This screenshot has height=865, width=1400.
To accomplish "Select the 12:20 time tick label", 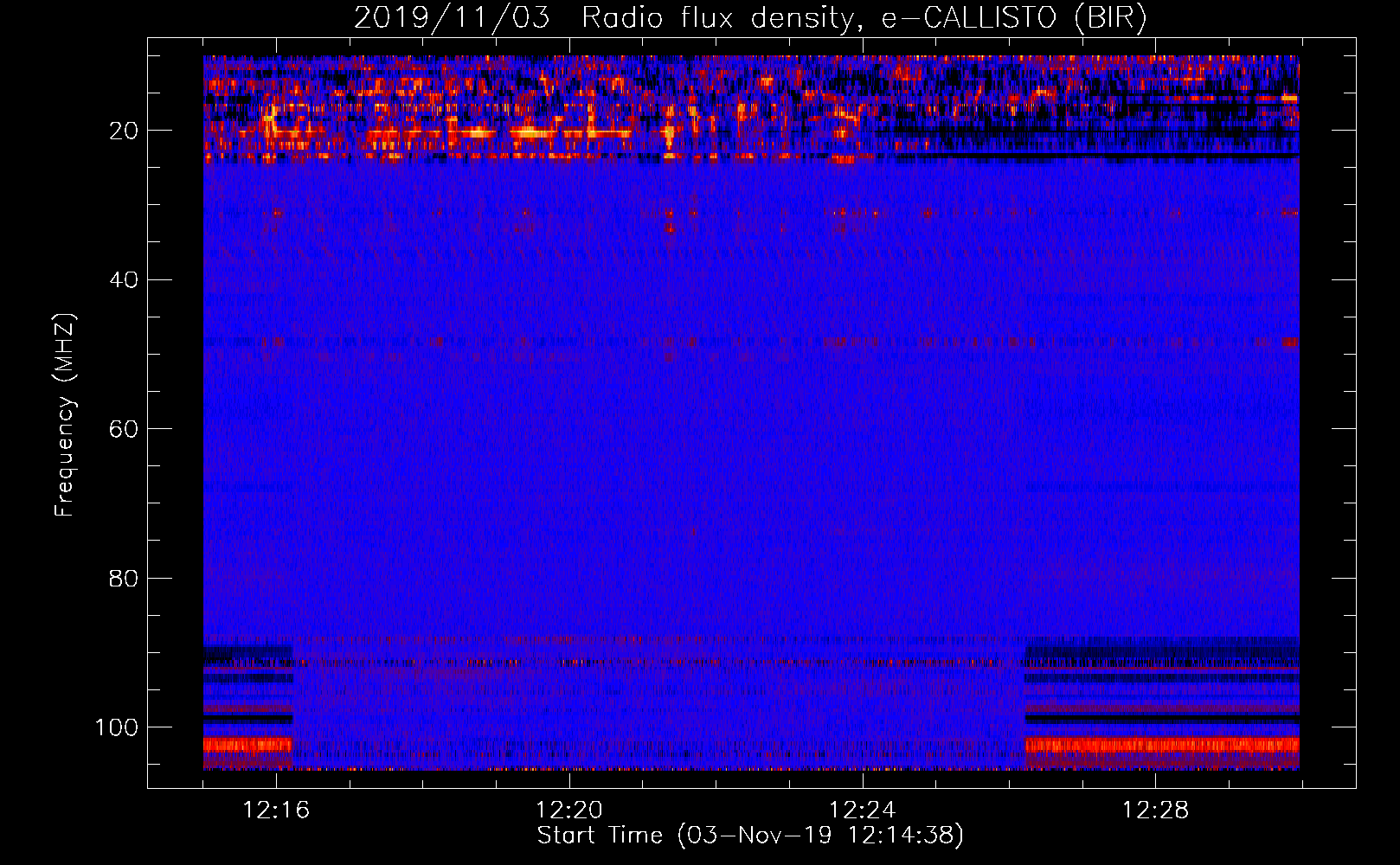I will tap(569, 811).
